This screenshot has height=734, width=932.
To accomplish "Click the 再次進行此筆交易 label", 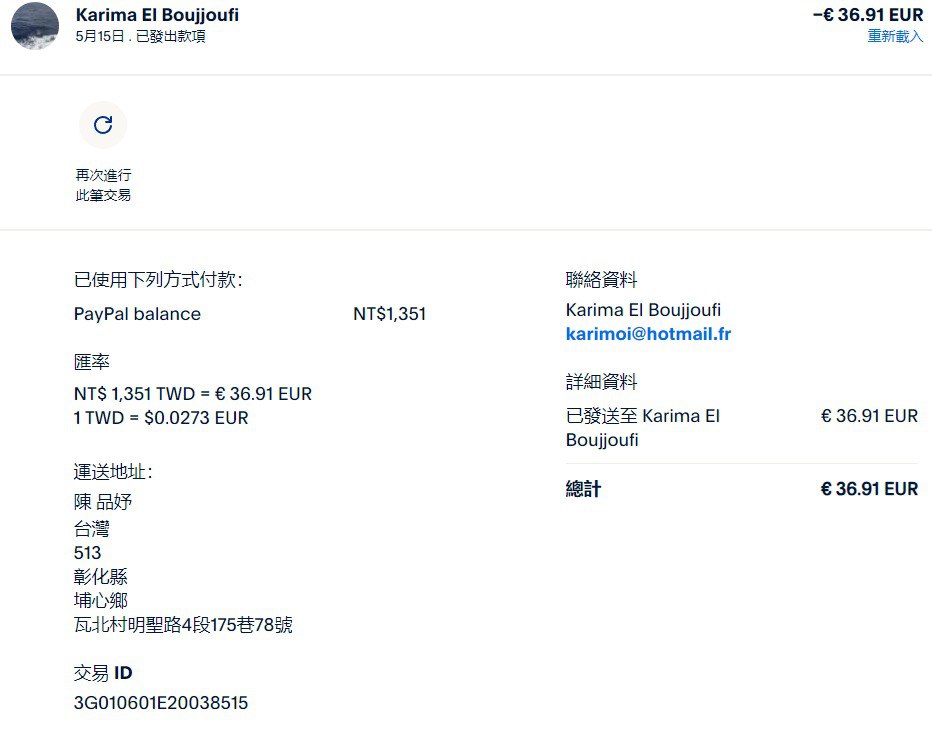I will [x=103, y=185].
